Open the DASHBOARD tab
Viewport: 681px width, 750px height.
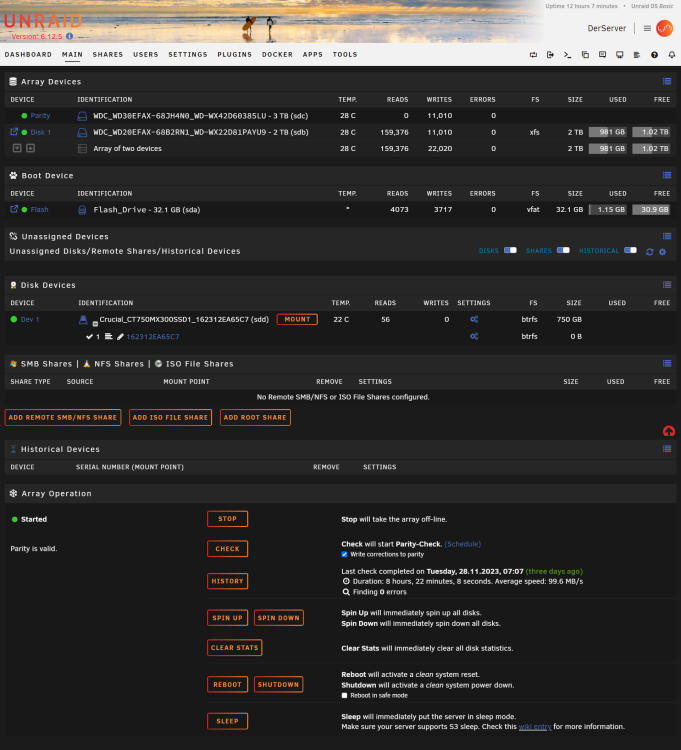click(28, 55)
